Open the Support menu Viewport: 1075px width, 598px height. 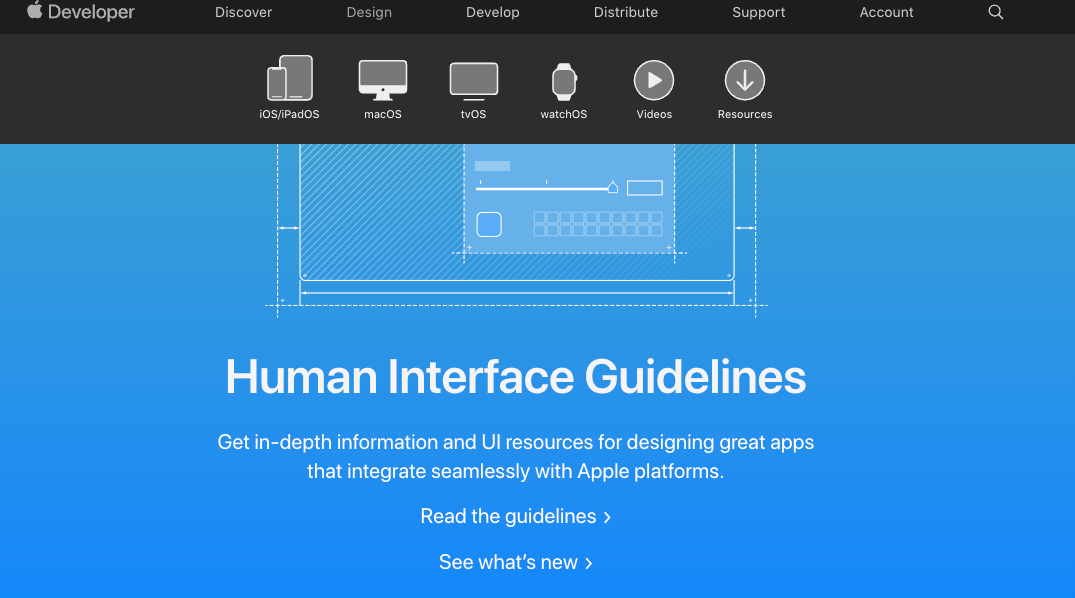(x=758, y=12)
